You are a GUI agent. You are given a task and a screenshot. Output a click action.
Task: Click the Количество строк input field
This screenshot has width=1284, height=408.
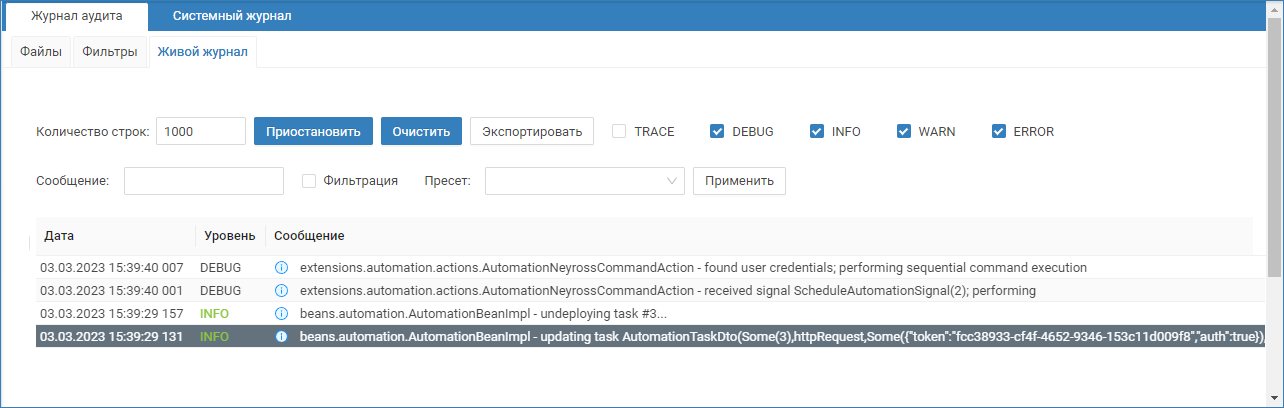(x=201, y=131)
